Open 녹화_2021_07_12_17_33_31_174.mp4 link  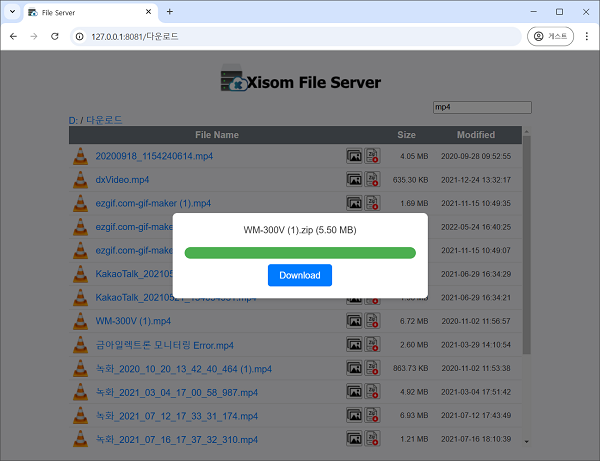coord(177,416)
